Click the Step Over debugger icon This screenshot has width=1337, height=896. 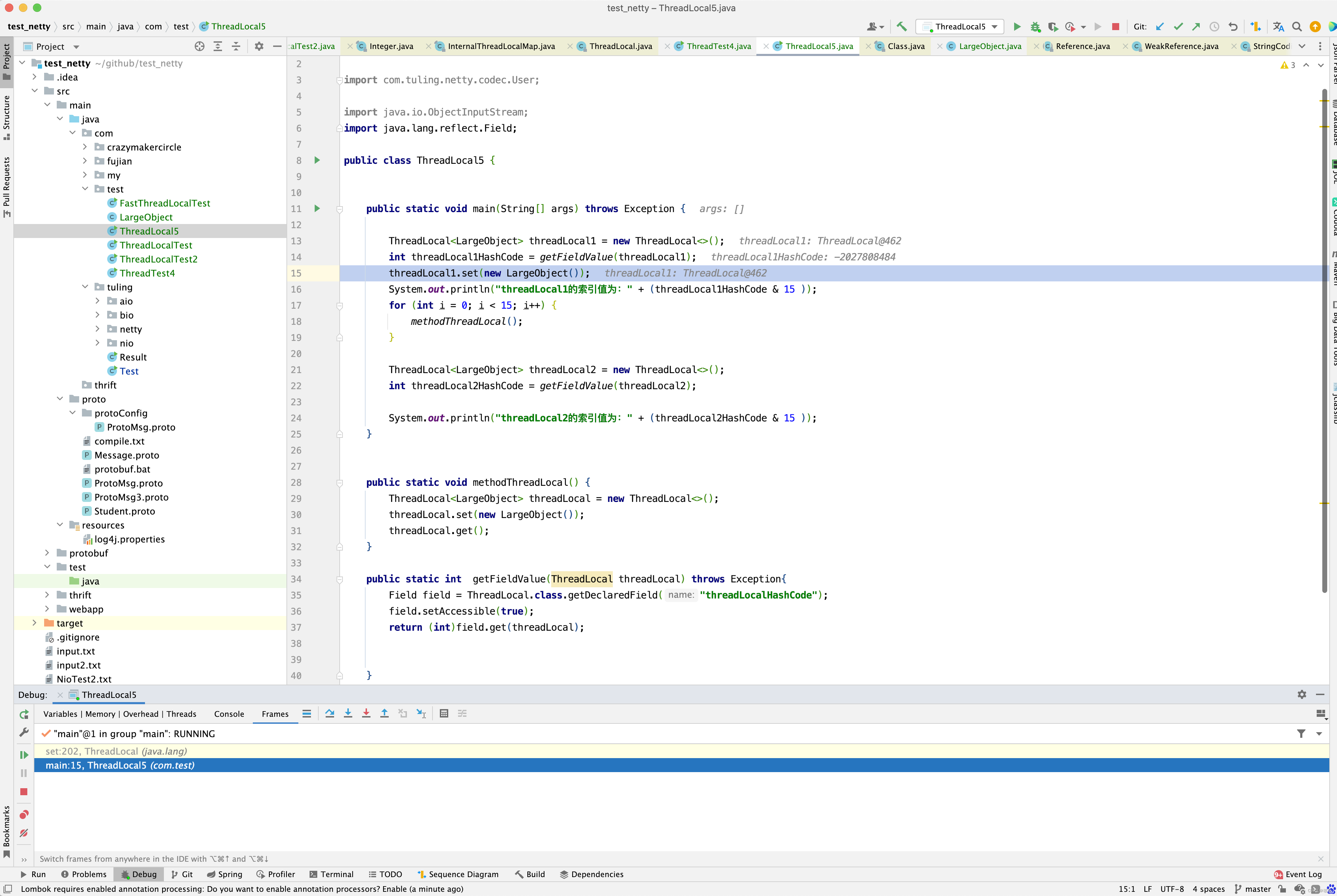click(330, 713)
